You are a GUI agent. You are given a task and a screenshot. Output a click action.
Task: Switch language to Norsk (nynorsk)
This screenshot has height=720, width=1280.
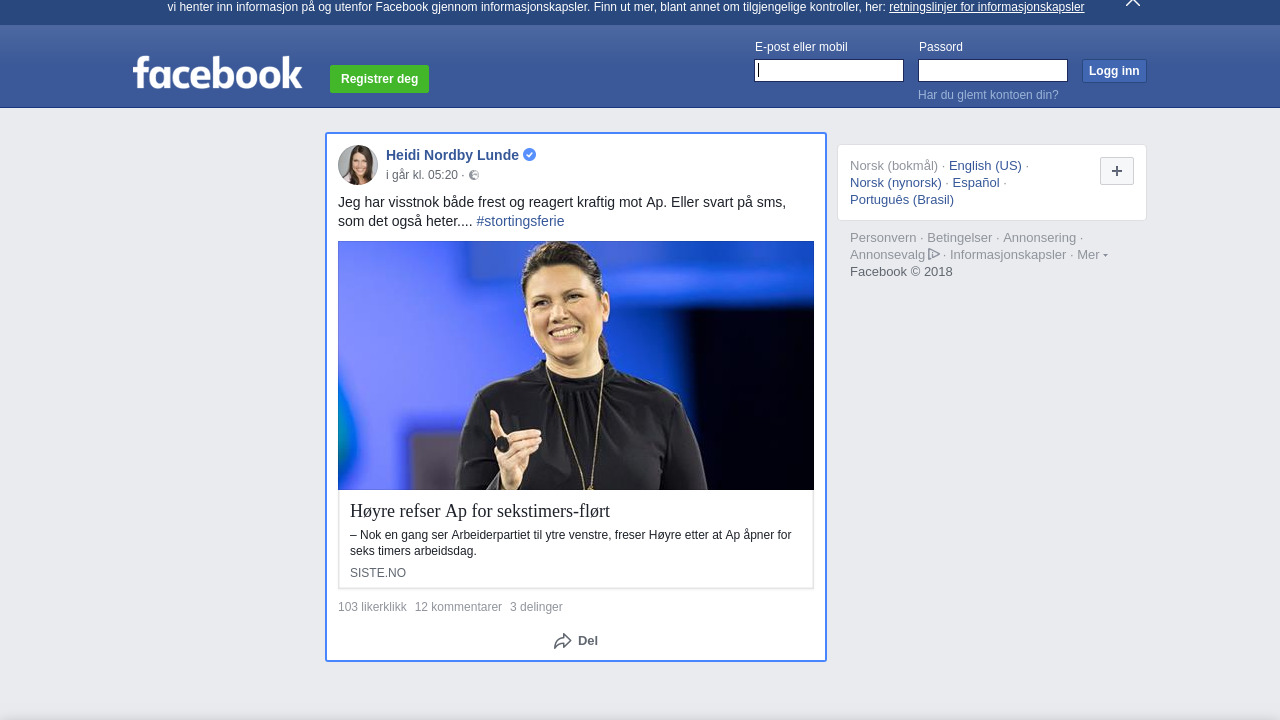[x=896, y=183]
